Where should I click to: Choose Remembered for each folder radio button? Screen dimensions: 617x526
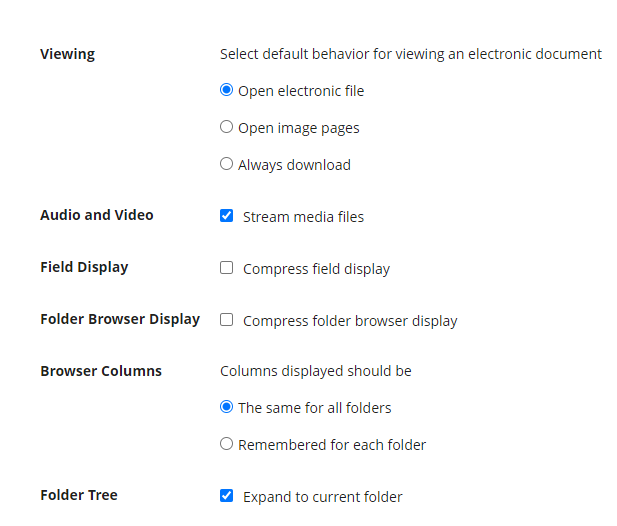[226, 443]
